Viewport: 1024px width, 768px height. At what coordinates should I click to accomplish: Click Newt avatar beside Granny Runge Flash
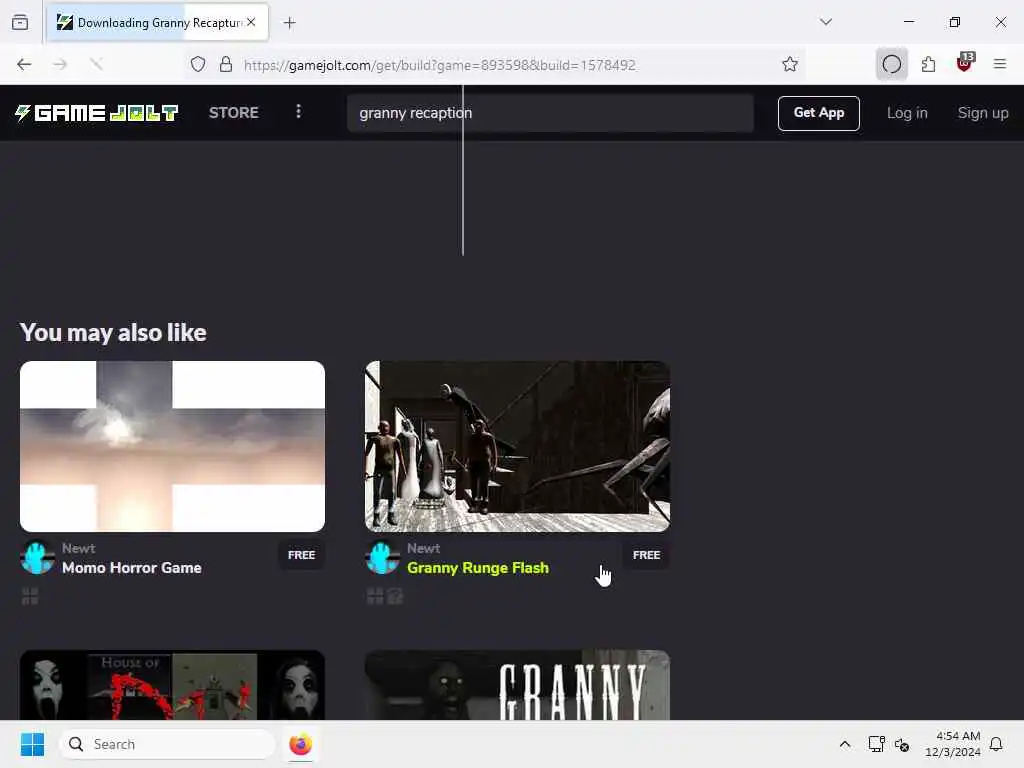tap(382, 558)
